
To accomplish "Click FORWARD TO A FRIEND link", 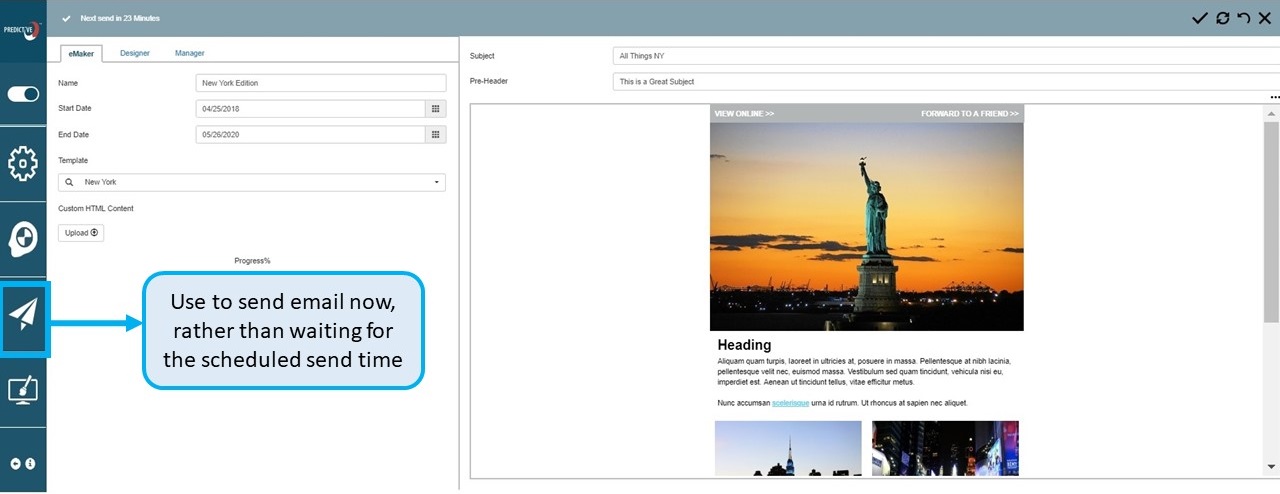I will pyautogui.click(x=969, y=114).
